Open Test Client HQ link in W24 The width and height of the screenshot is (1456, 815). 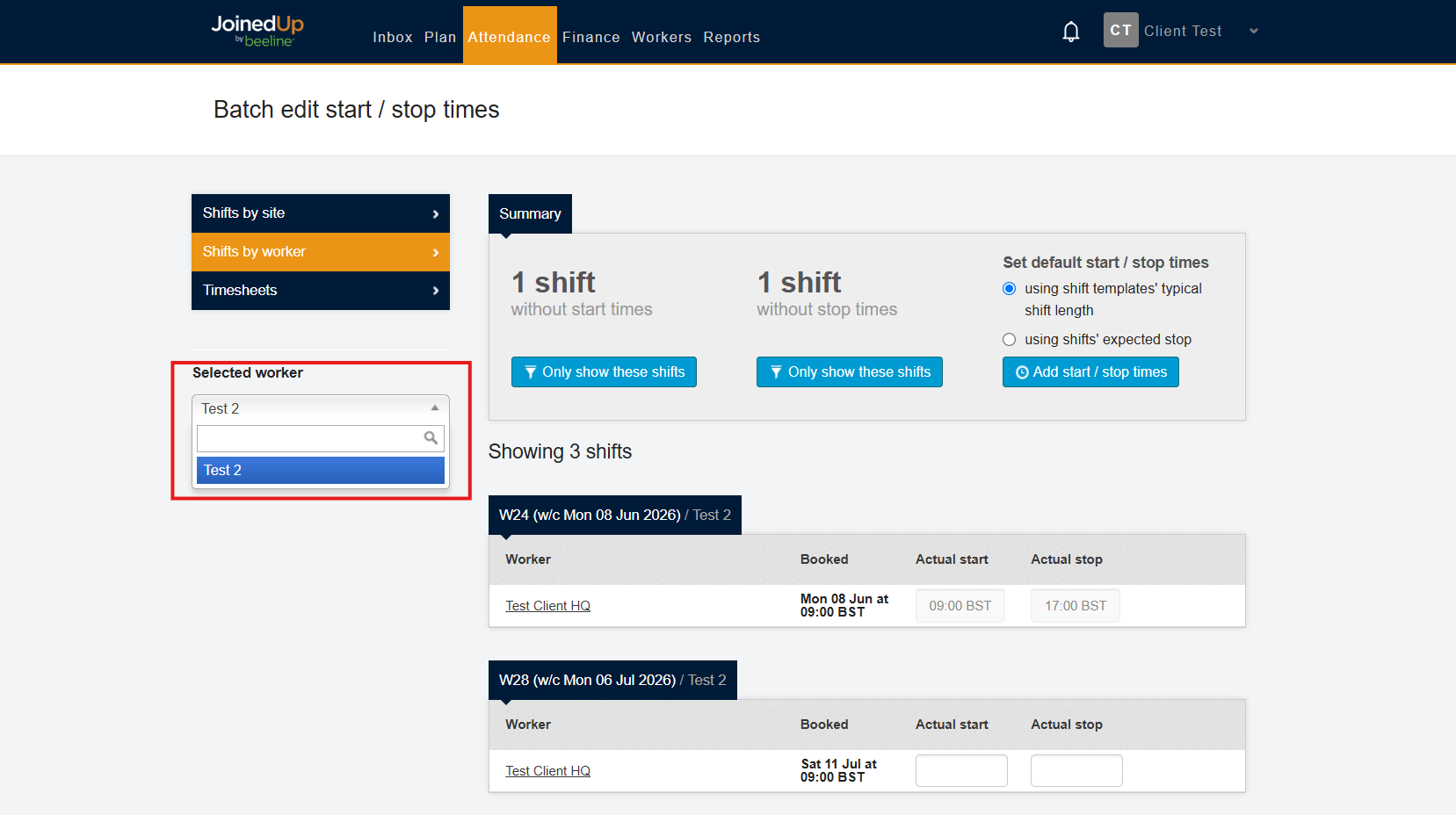547,606
